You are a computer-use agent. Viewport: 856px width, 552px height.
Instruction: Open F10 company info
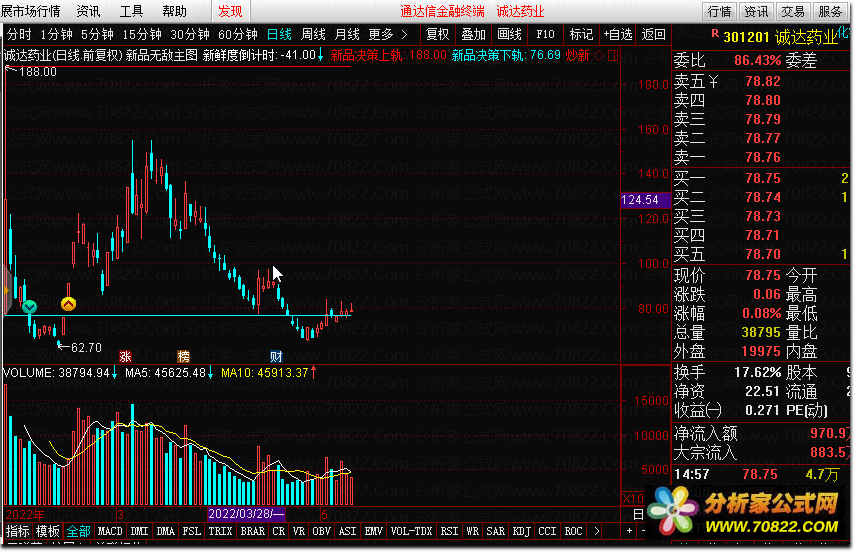click(x=545, y=34)
